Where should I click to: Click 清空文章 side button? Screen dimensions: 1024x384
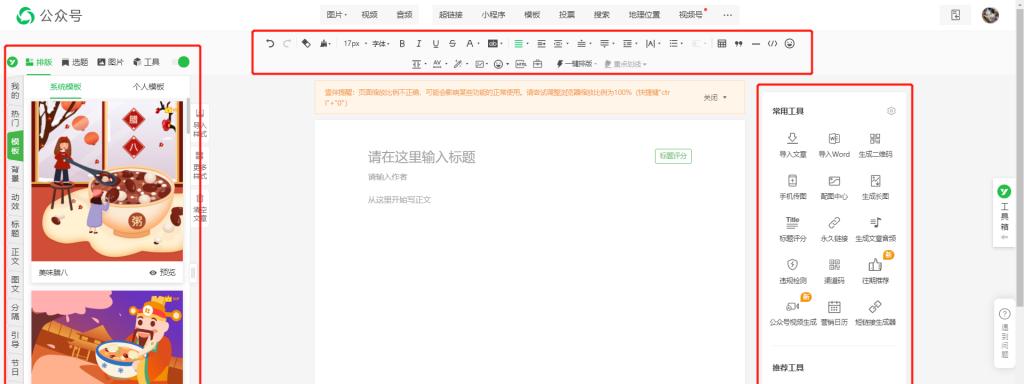click(200, 208)
